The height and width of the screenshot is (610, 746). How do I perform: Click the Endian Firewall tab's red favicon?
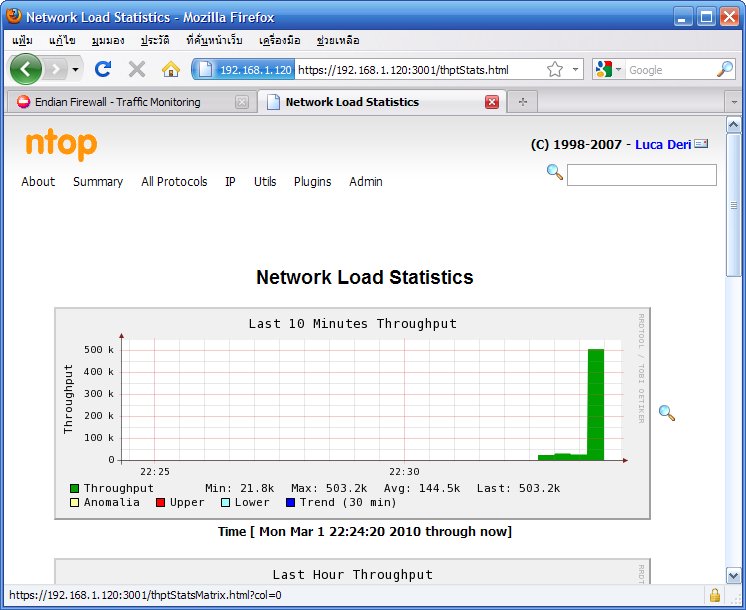click(23, 101)
